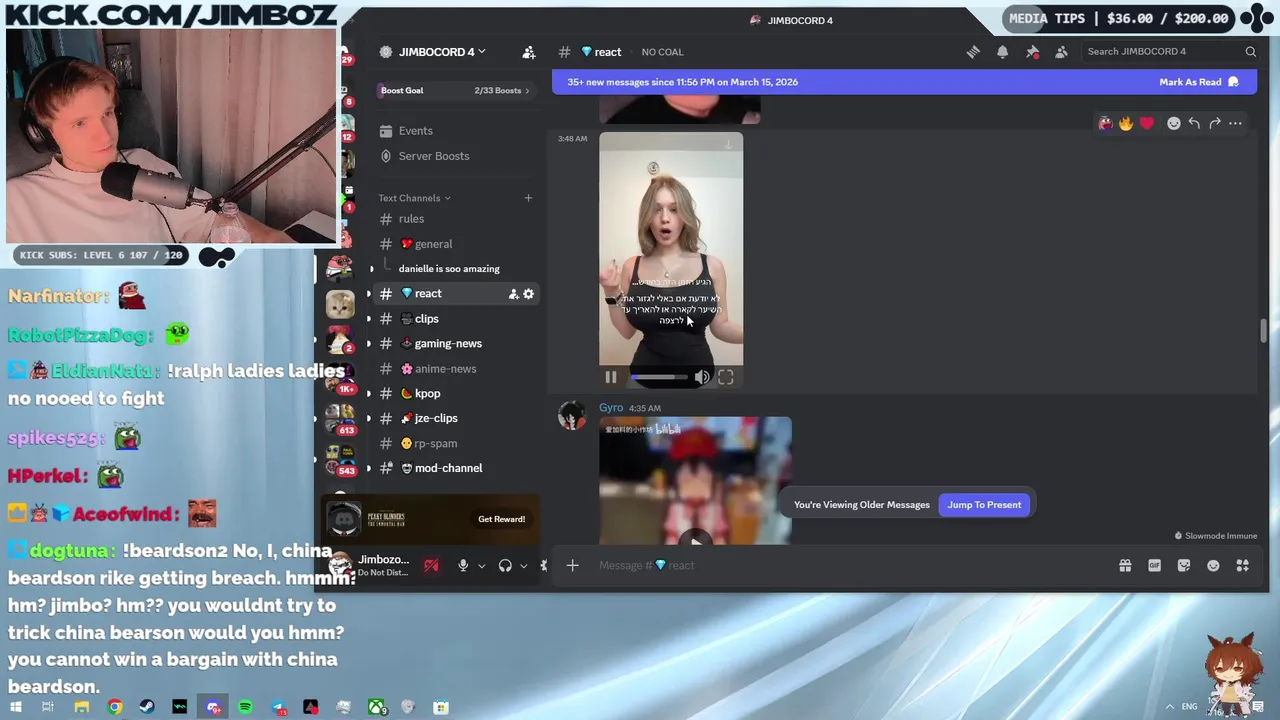
Task: Open the Windows Start menu
Action: [16, 708]
